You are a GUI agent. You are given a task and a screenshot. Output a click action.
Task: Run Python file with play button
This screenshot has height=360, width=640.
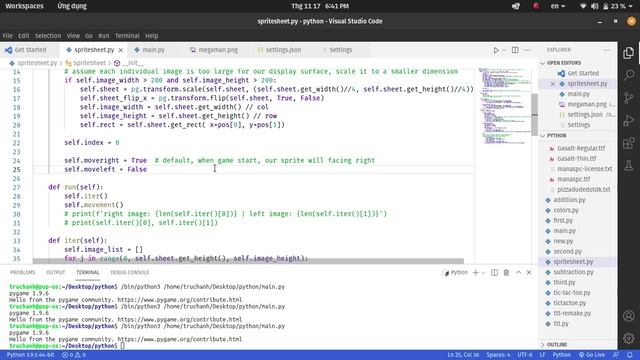[496, 50]
